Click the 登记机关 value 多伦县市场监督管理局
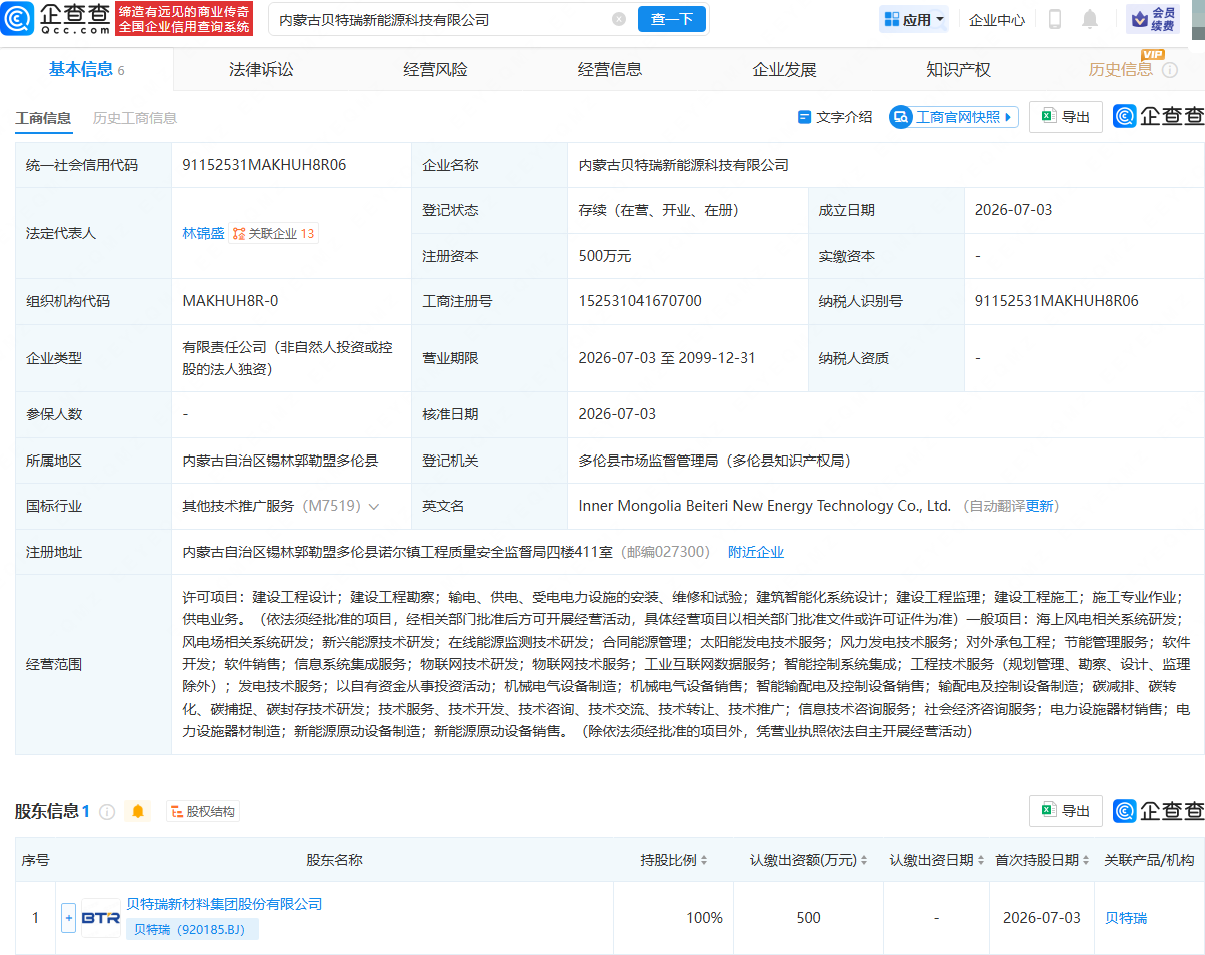 (x=714, y=461)
